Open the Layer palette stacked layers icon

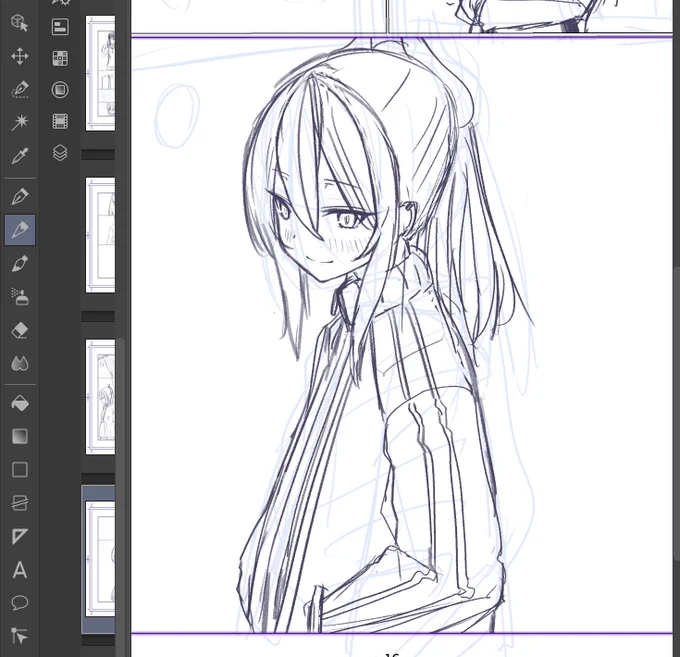[60, 153]
